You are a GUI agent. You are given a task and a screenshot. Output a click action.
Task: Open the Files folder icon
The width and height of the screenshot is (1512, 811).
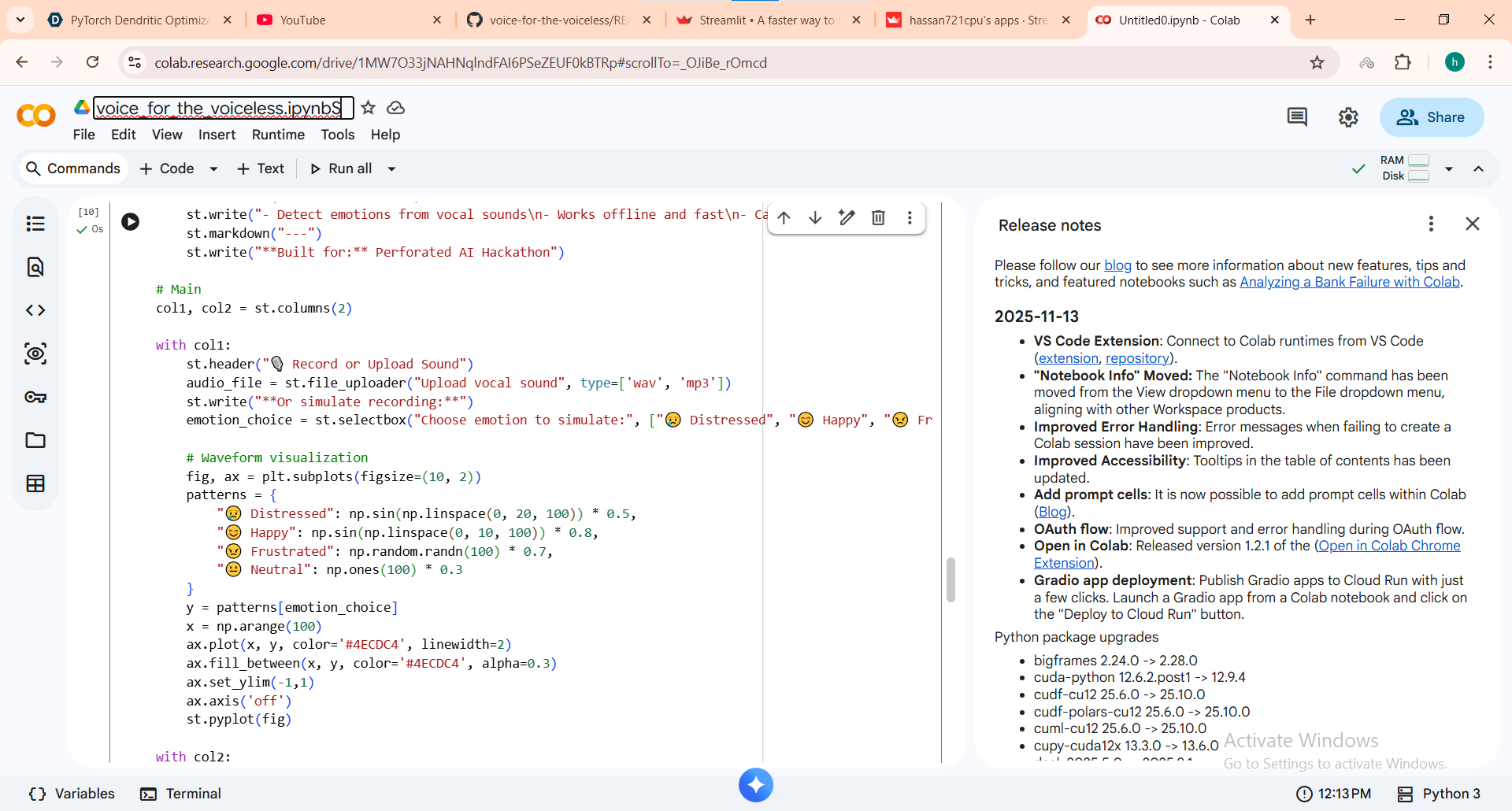[x=35, y=440]
